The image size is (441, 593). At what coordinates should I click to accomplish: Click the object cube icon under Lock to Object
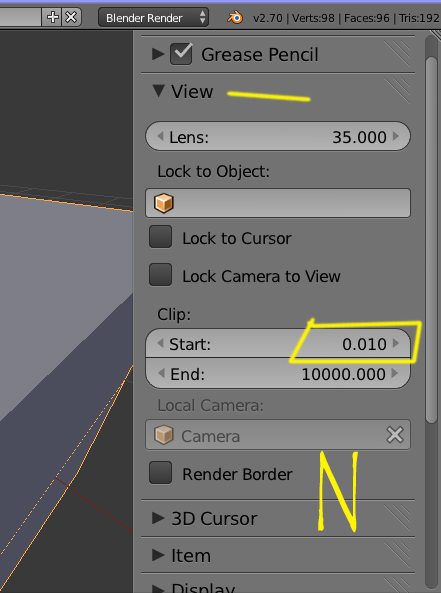(x=164, y=203)
